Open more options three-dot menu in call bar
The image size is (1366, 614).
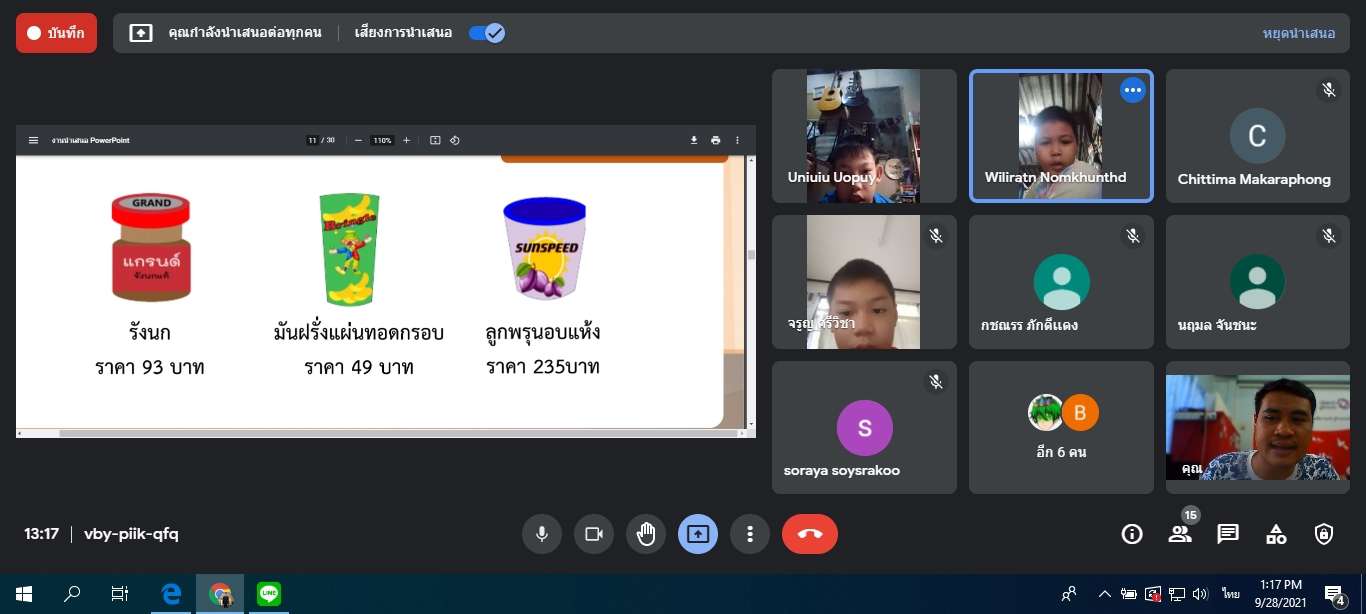click(x=750, y=534)
